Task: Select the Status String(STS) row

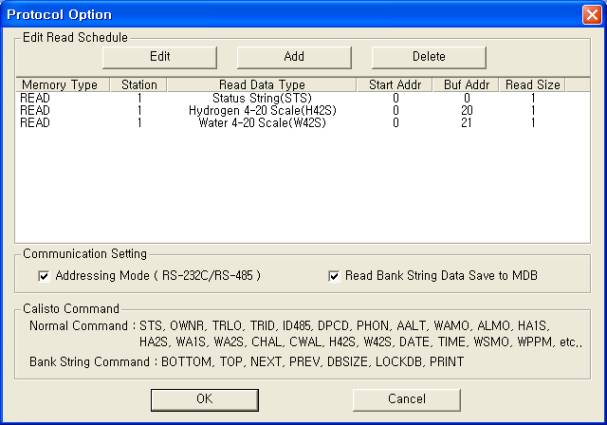Action: pyautogui.click(x=262, y=98)
